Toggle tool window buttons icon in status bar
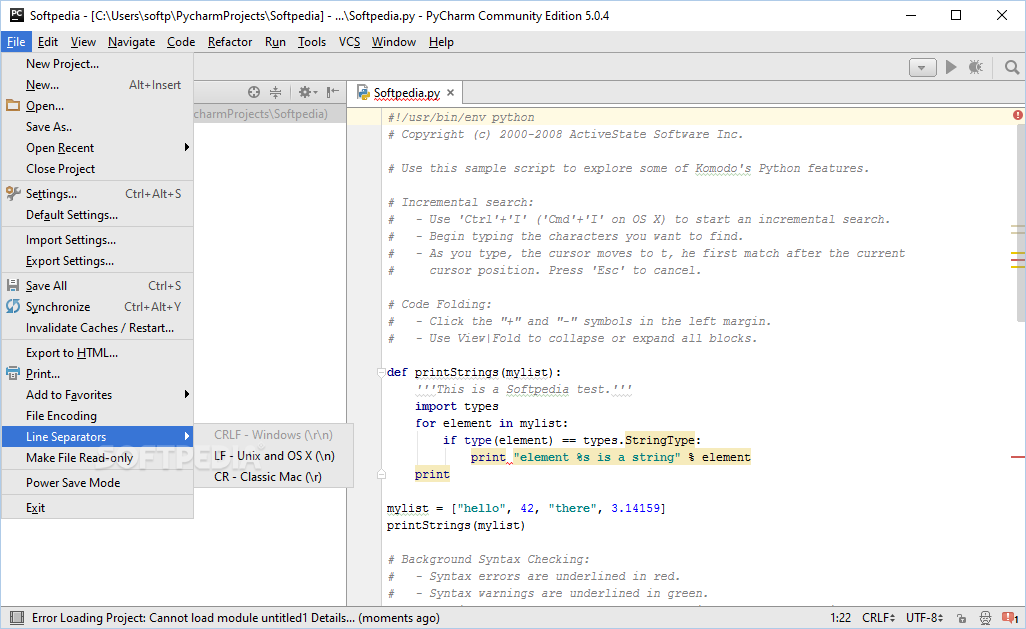Screen dimensions: 1026x629 (x=17, y=617)
